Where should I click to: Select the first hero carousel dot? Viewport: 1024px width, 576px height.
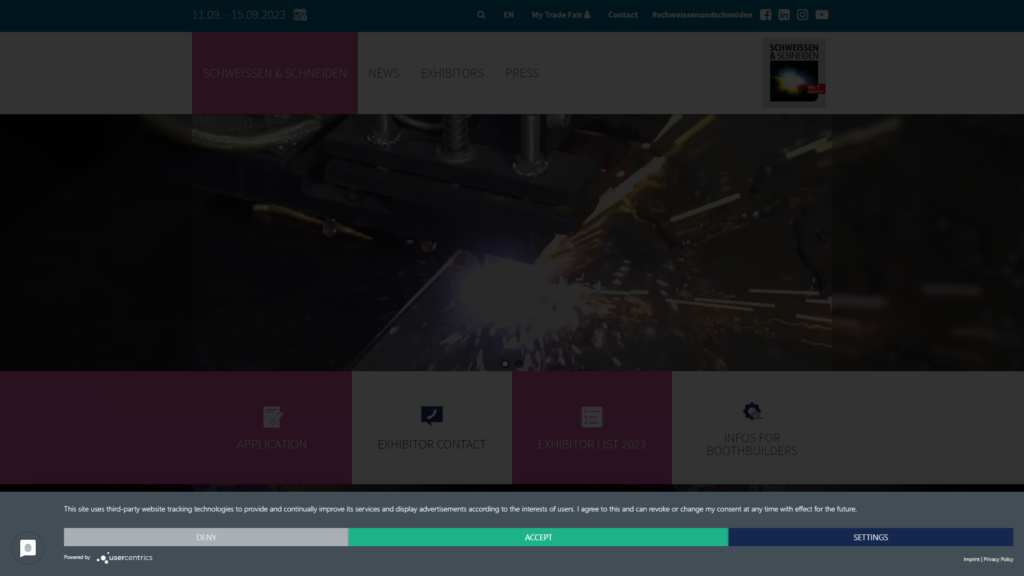505,363
